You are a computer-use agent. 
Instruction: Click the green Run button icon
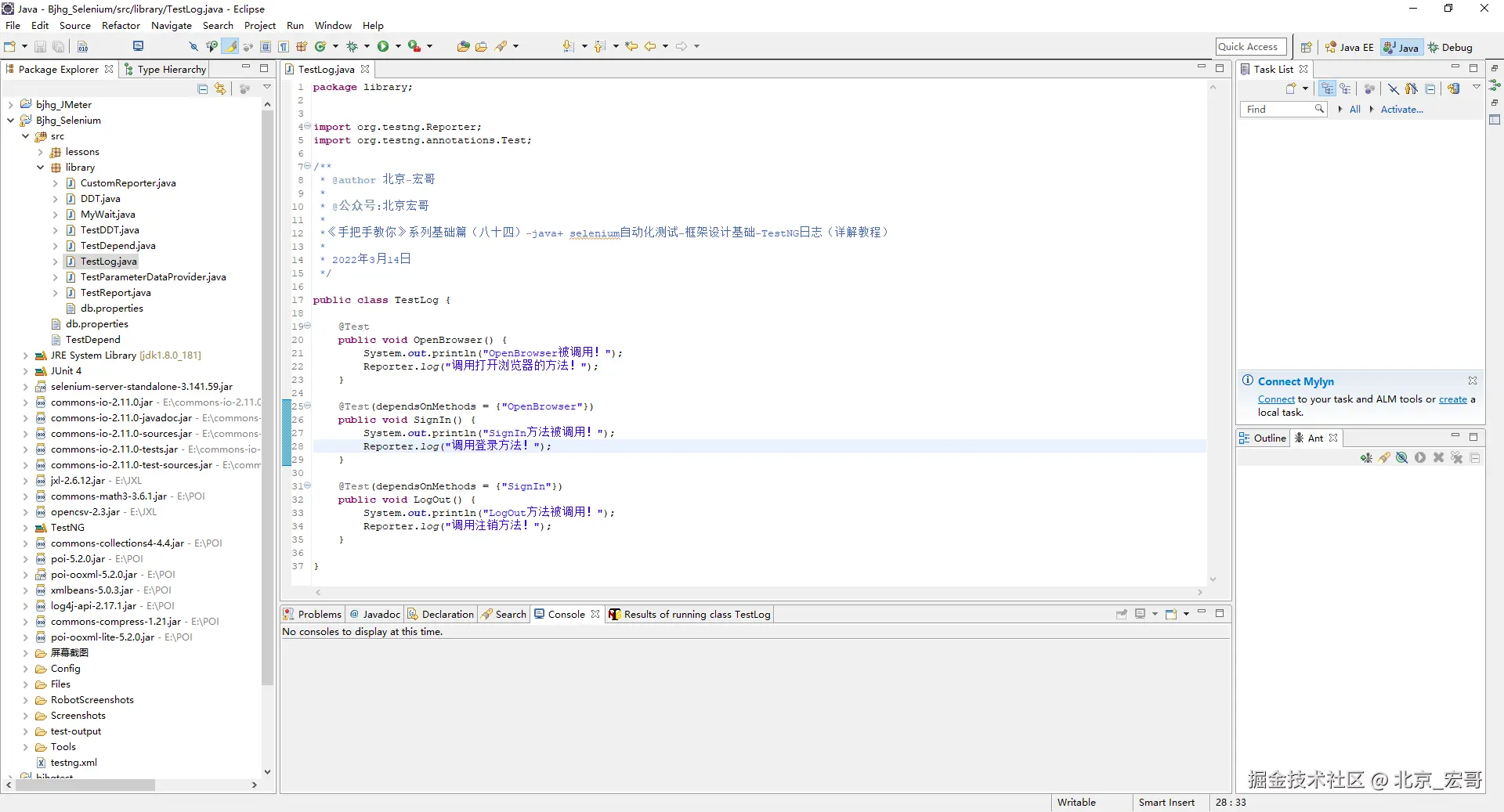click(x=383, y=47)
